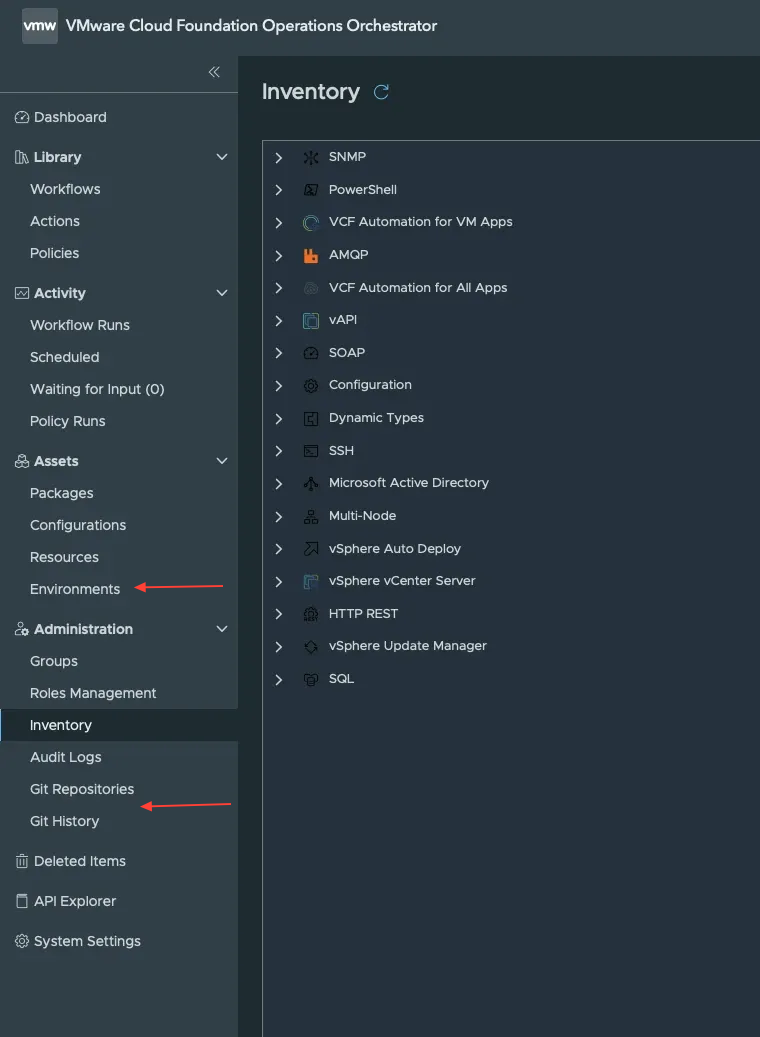Go to Git Repositories page
This screenshot has width=760, height=1037.
pyautogui.click(x=82, y=789)
